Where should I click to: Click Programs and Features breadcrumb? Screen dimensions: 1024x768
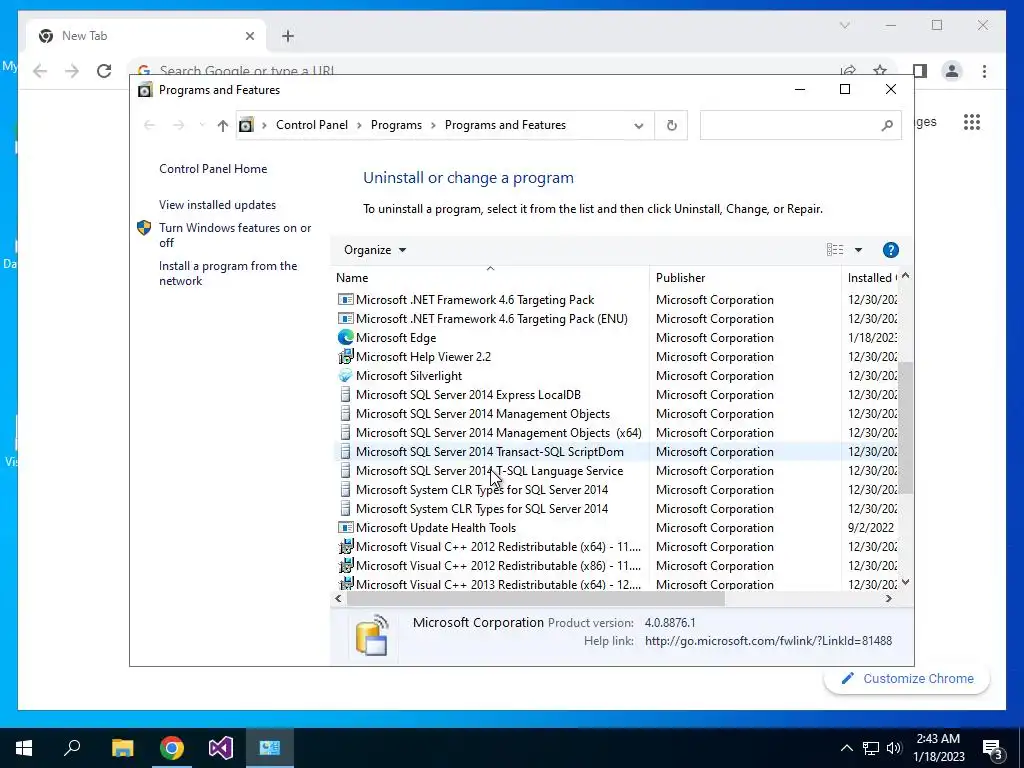[505, 125]
